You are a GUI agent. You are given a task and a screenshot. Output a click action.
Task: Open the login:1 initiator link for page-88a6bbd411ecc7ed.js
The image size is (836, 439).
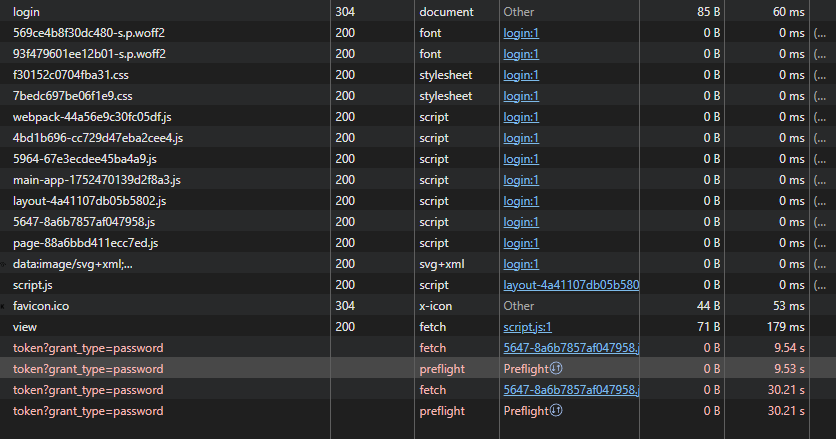[521, 243]
